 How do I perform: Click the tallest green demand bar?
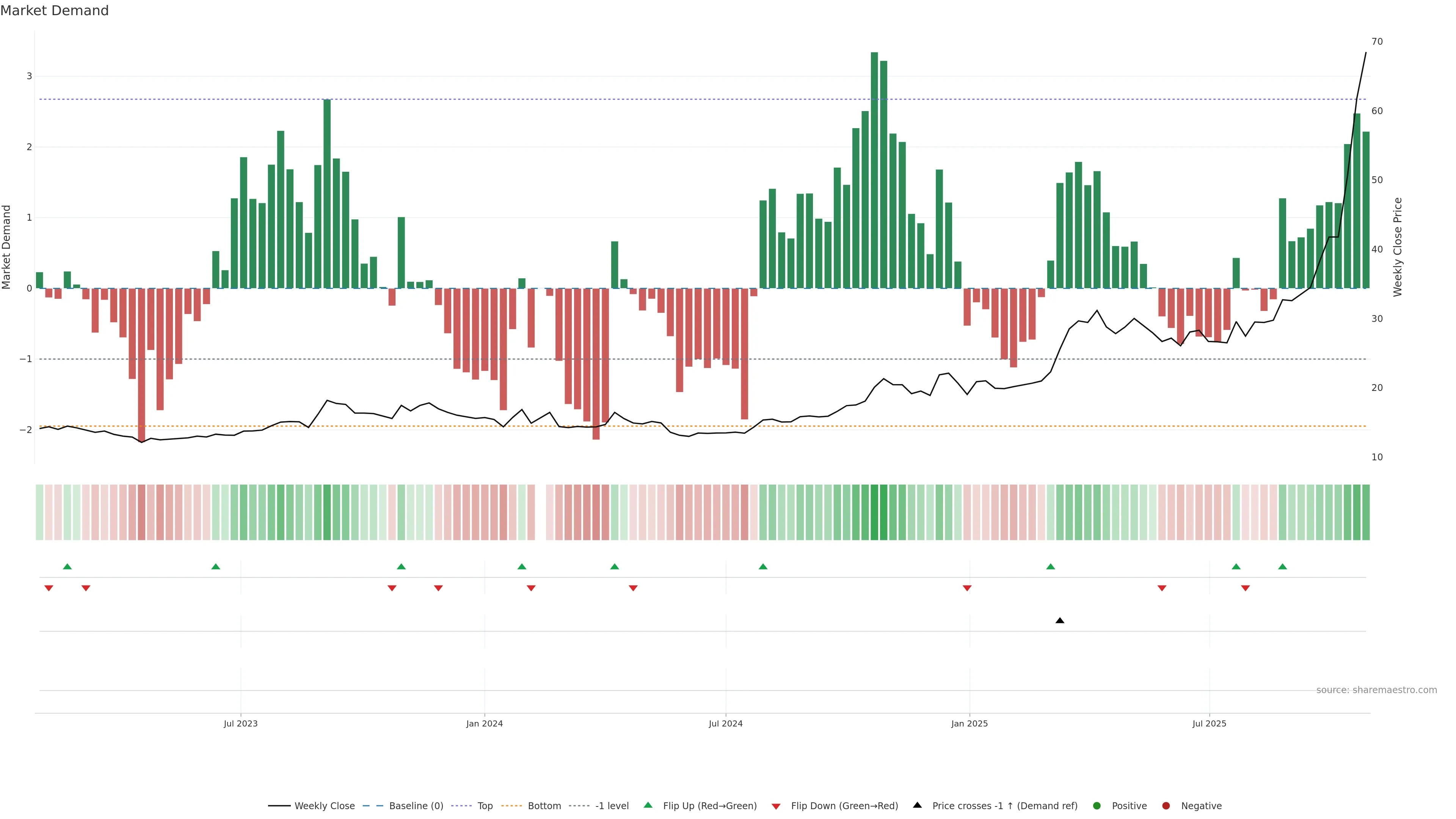pos(874,169)
